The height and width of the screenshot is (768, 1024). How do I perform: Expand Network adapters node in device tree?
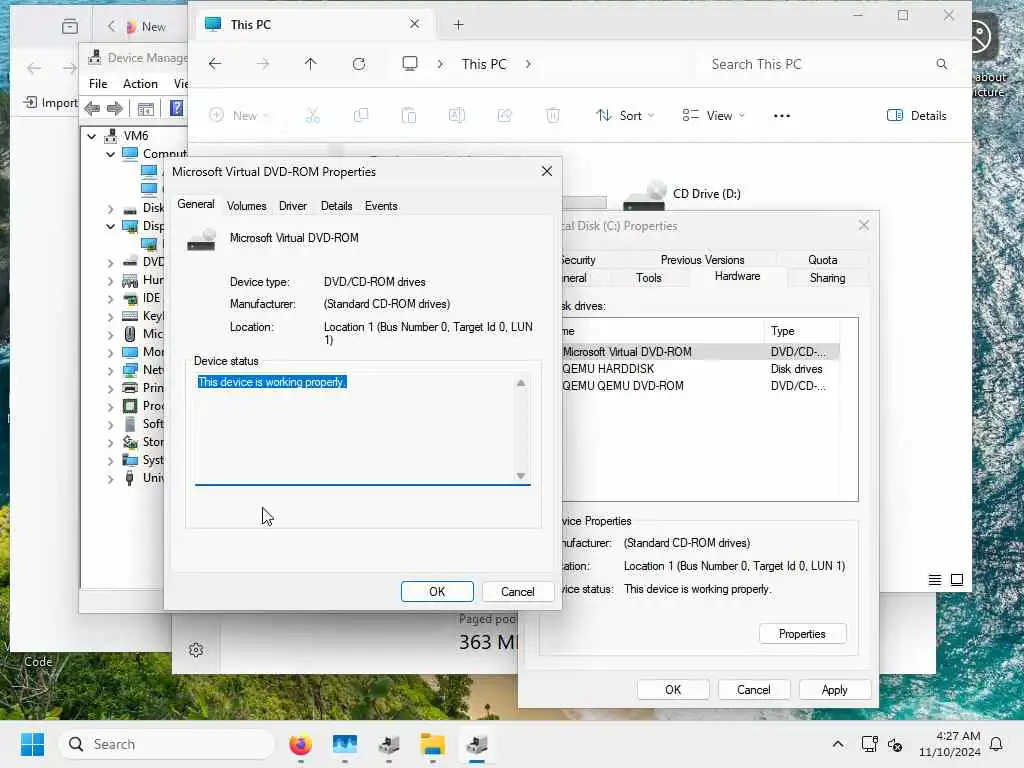point(110,370)
